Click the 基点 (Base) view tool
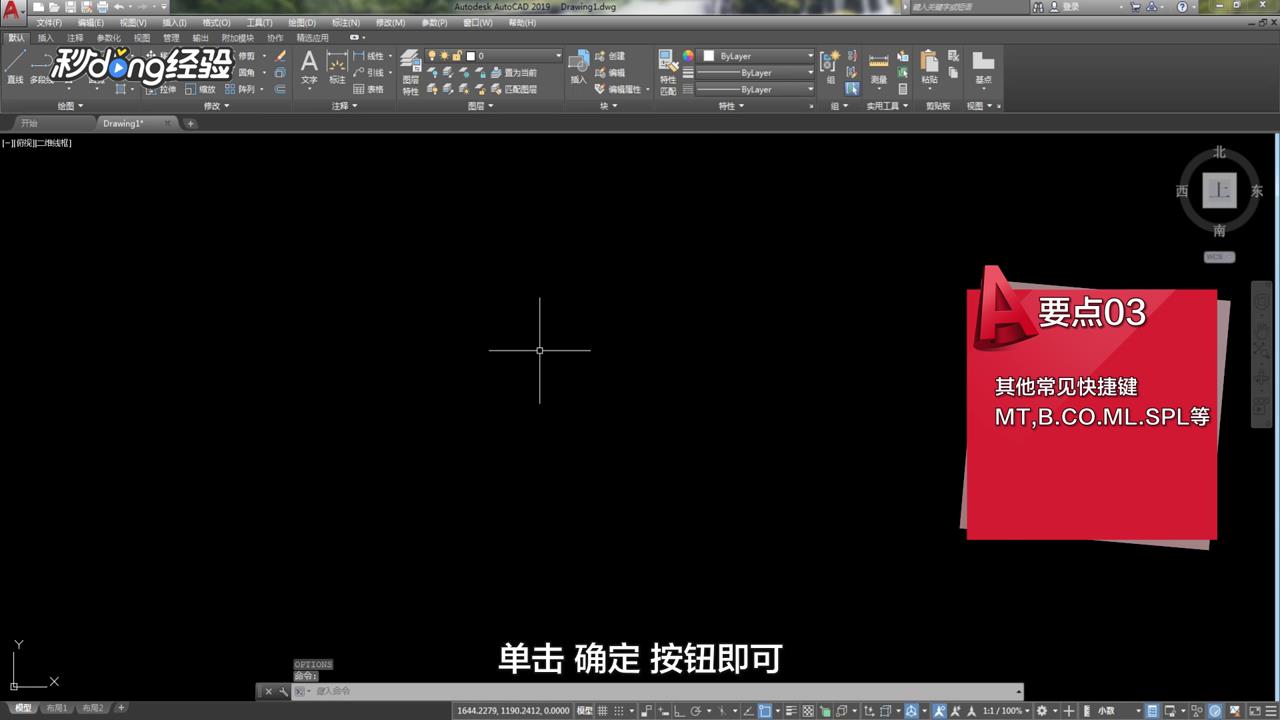This screenshot has width=1280, height=720. (983, 68)
